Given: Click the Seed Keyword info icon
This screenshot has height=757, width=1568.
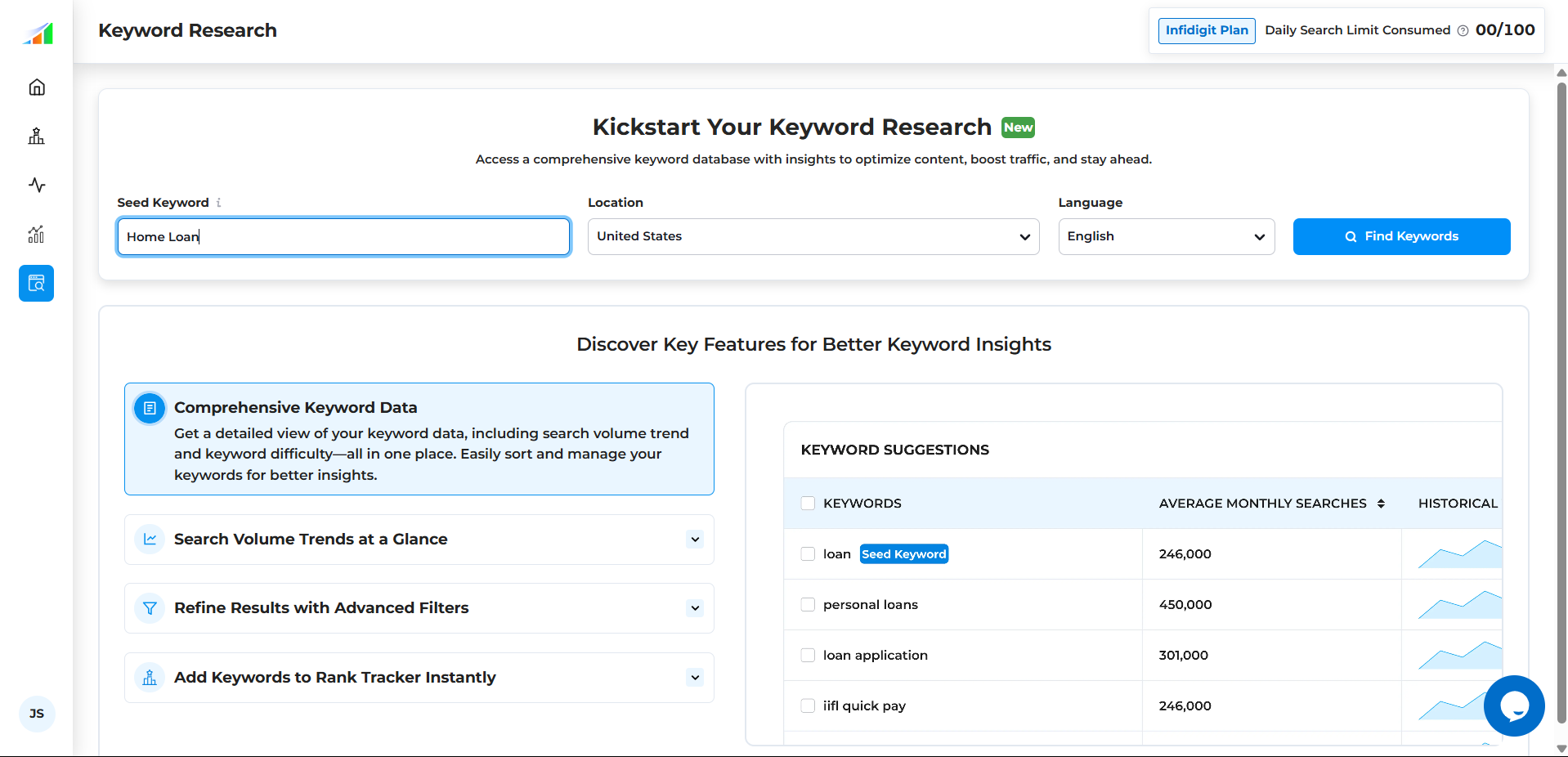Looking at the screenshot, I should click(x=218, y=203).
